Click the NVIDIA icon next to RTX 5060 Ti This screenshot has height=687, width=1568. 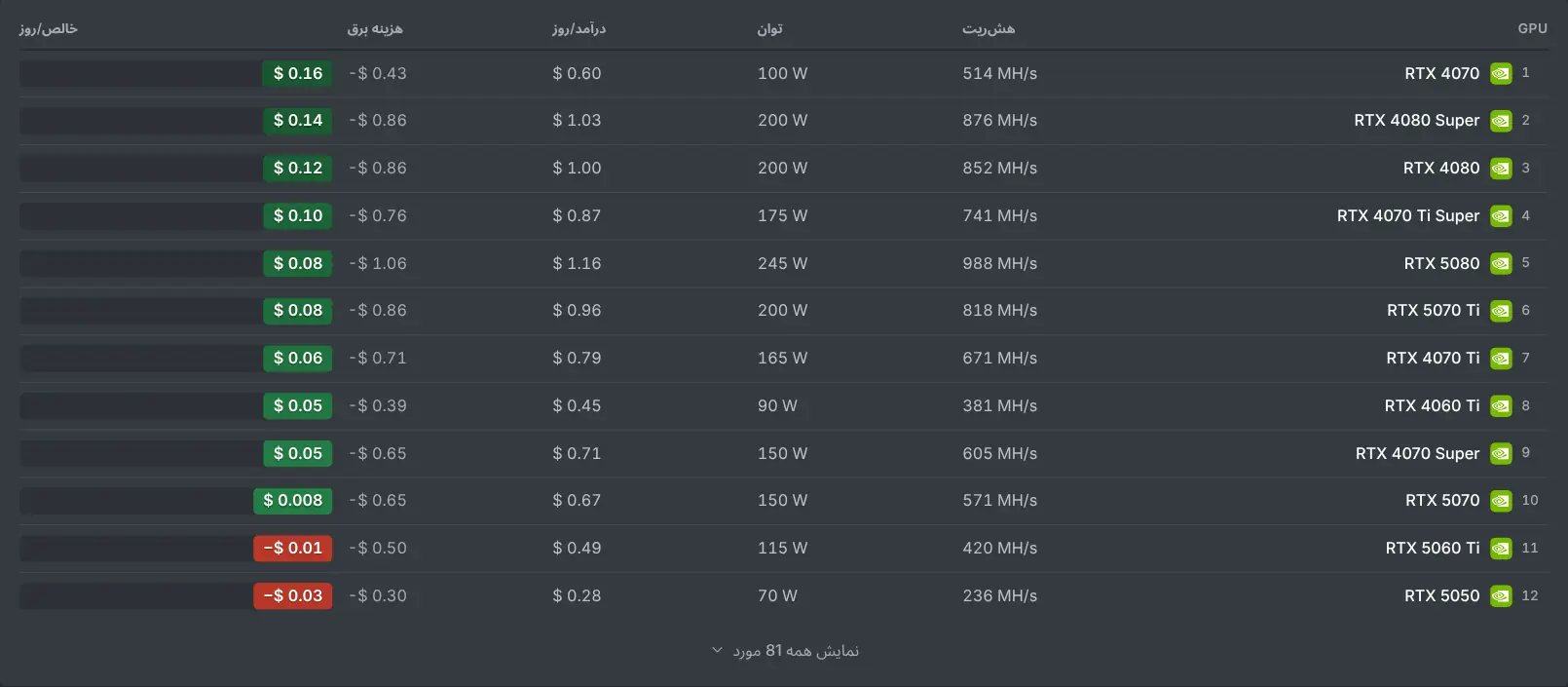coord(1501,548)
